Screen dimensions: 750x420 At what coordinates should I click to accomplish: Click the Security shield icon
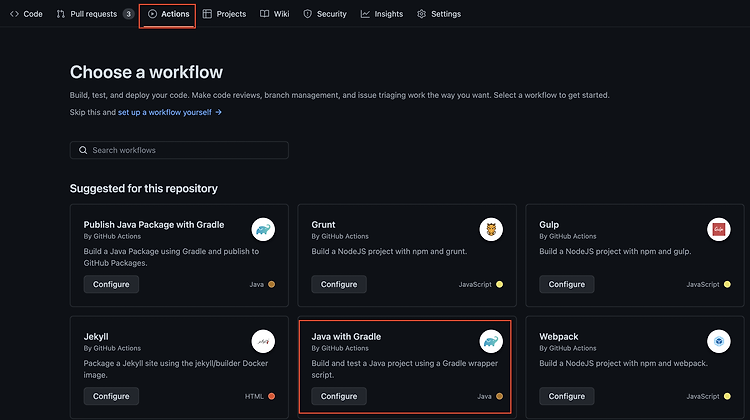click(308, 14)
